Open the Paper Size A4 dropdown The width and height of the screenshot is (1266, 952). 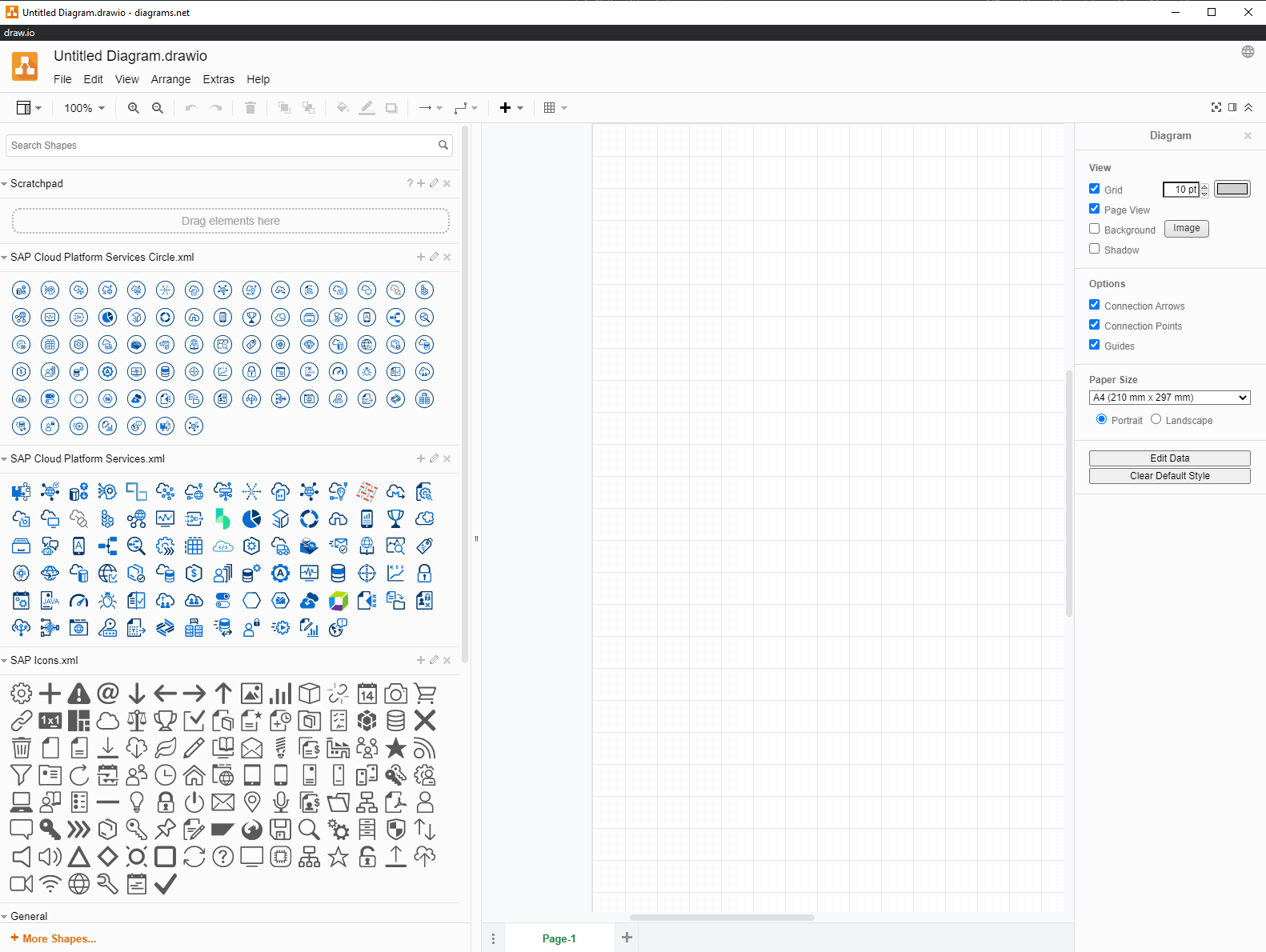pos(1169,398)
